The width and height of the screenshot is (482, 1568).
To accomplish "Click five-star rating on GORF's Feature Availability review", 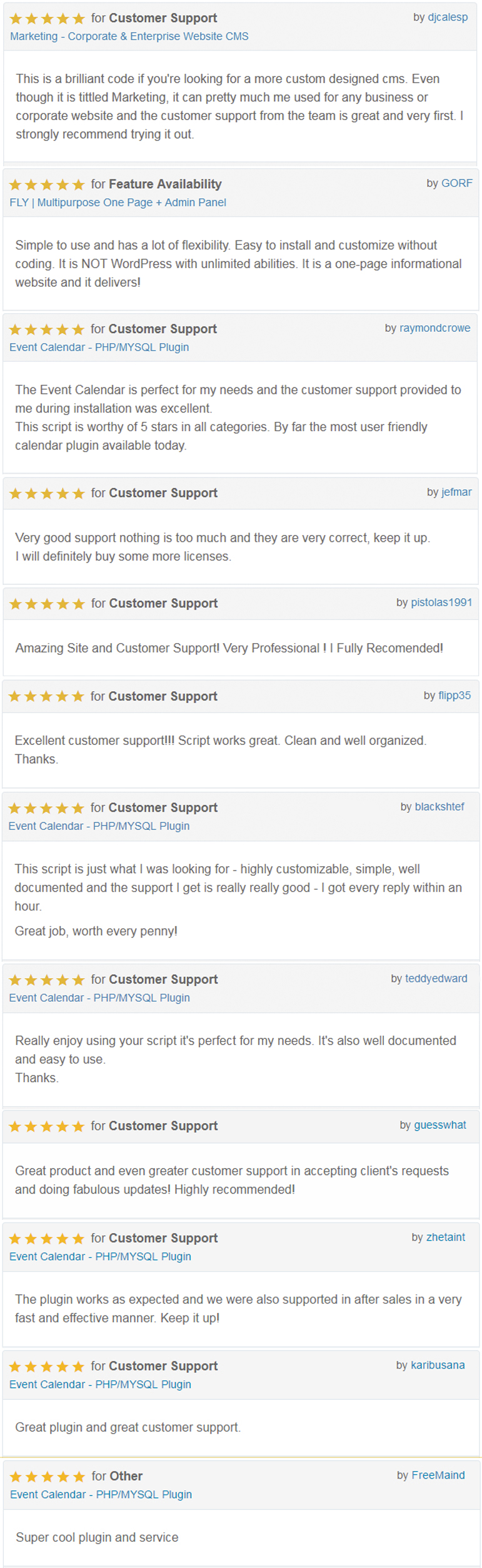I will (47, 185).
